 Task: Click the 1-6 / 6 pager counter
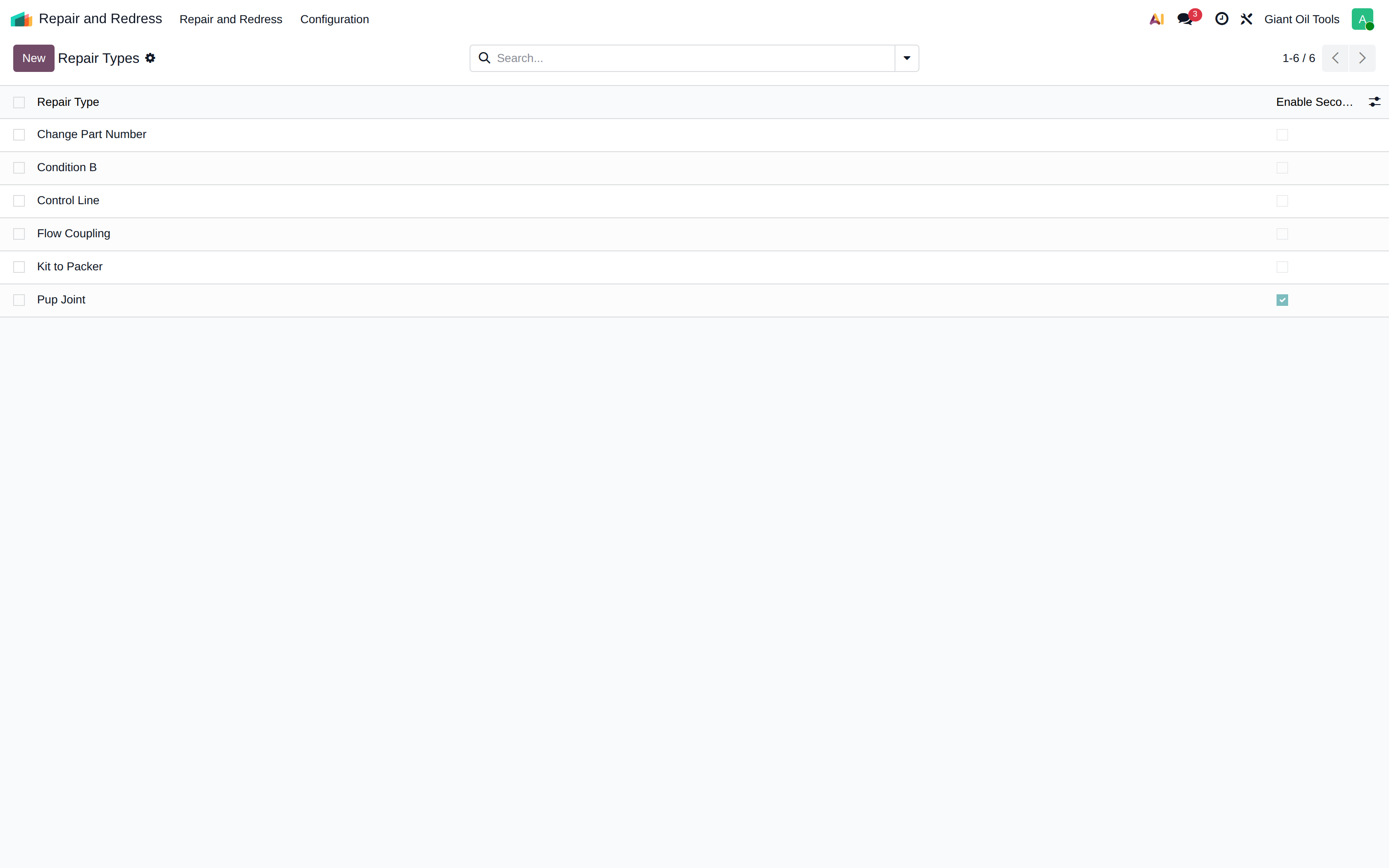1298,58
